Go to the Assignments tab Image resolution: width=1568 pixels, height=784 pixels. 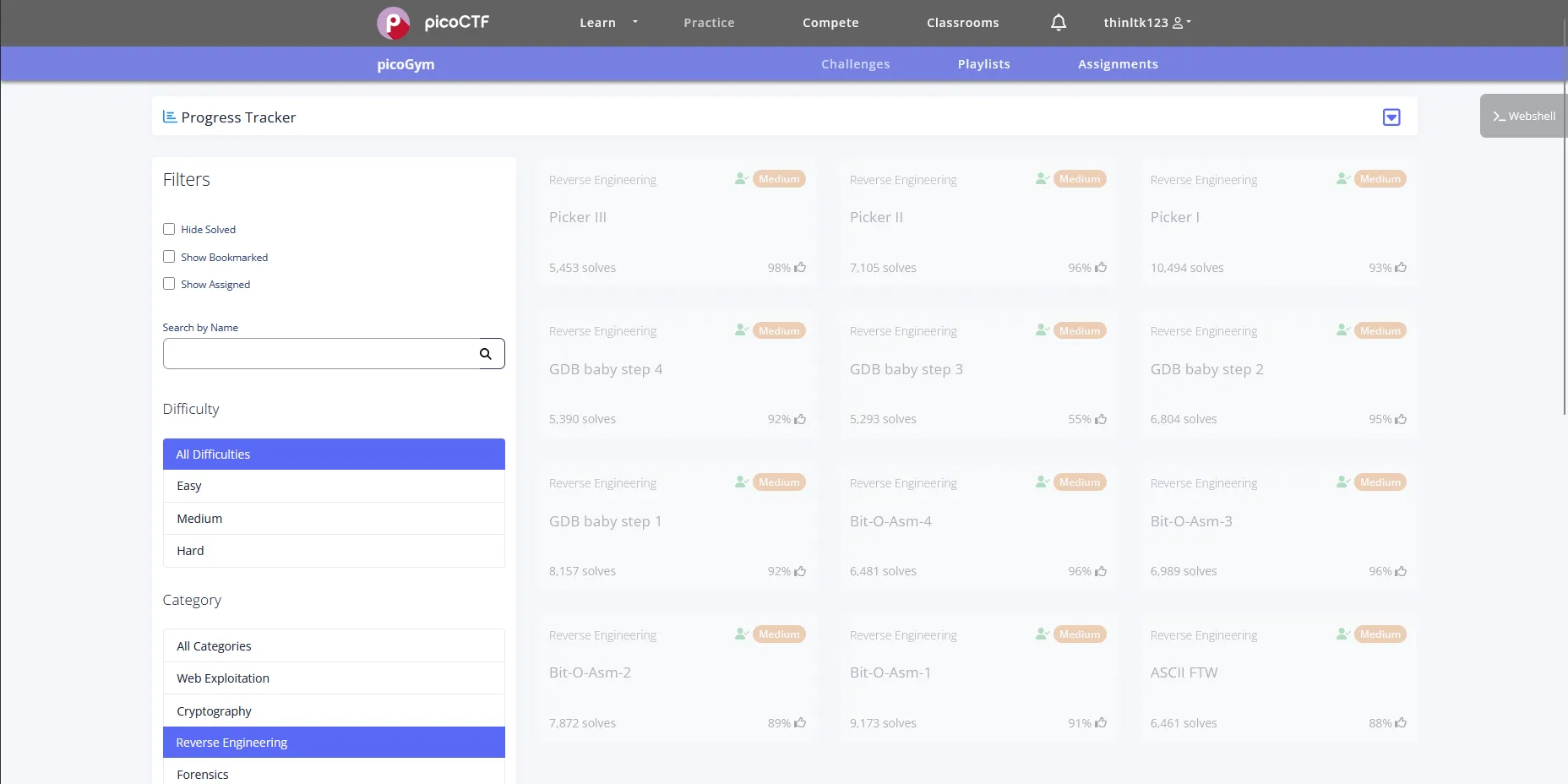pos(1117,64)
